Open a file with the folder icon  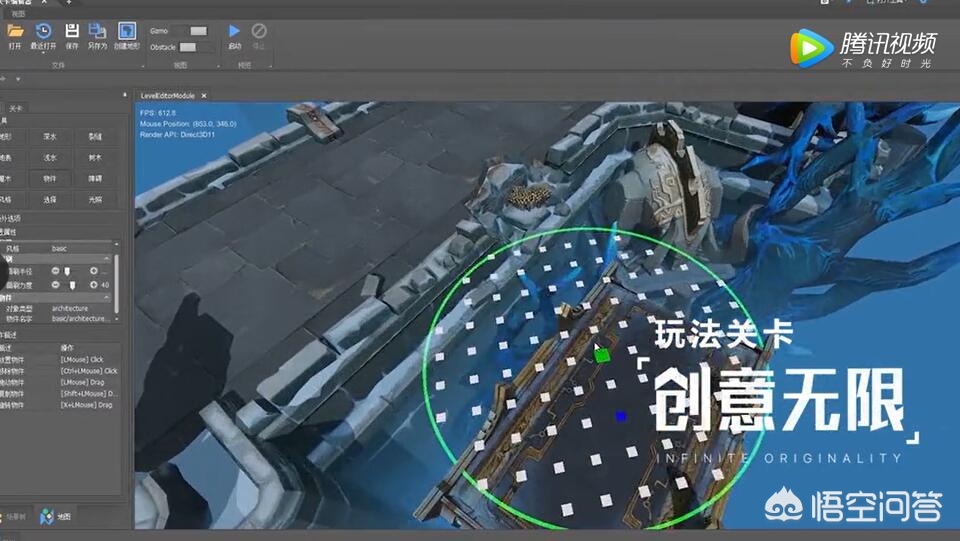click(15, 32)
